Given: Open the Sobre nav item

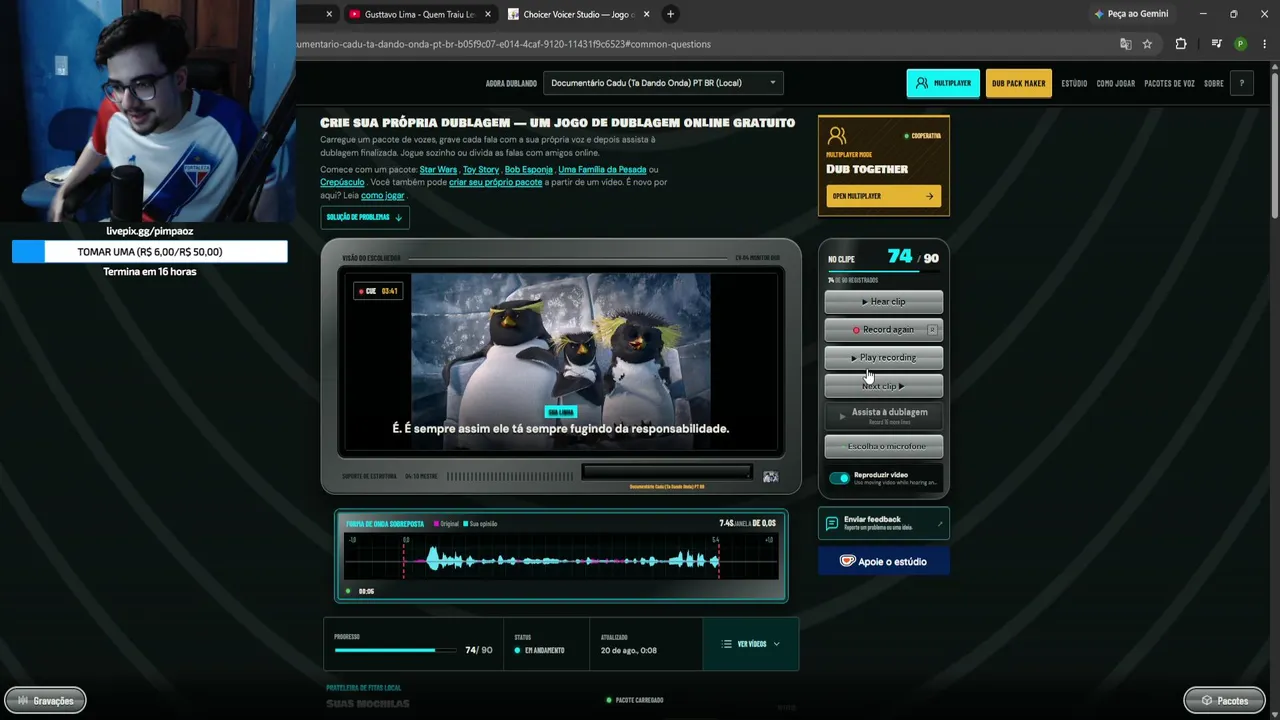Looking at the screenshot, I should (1214, 83).
